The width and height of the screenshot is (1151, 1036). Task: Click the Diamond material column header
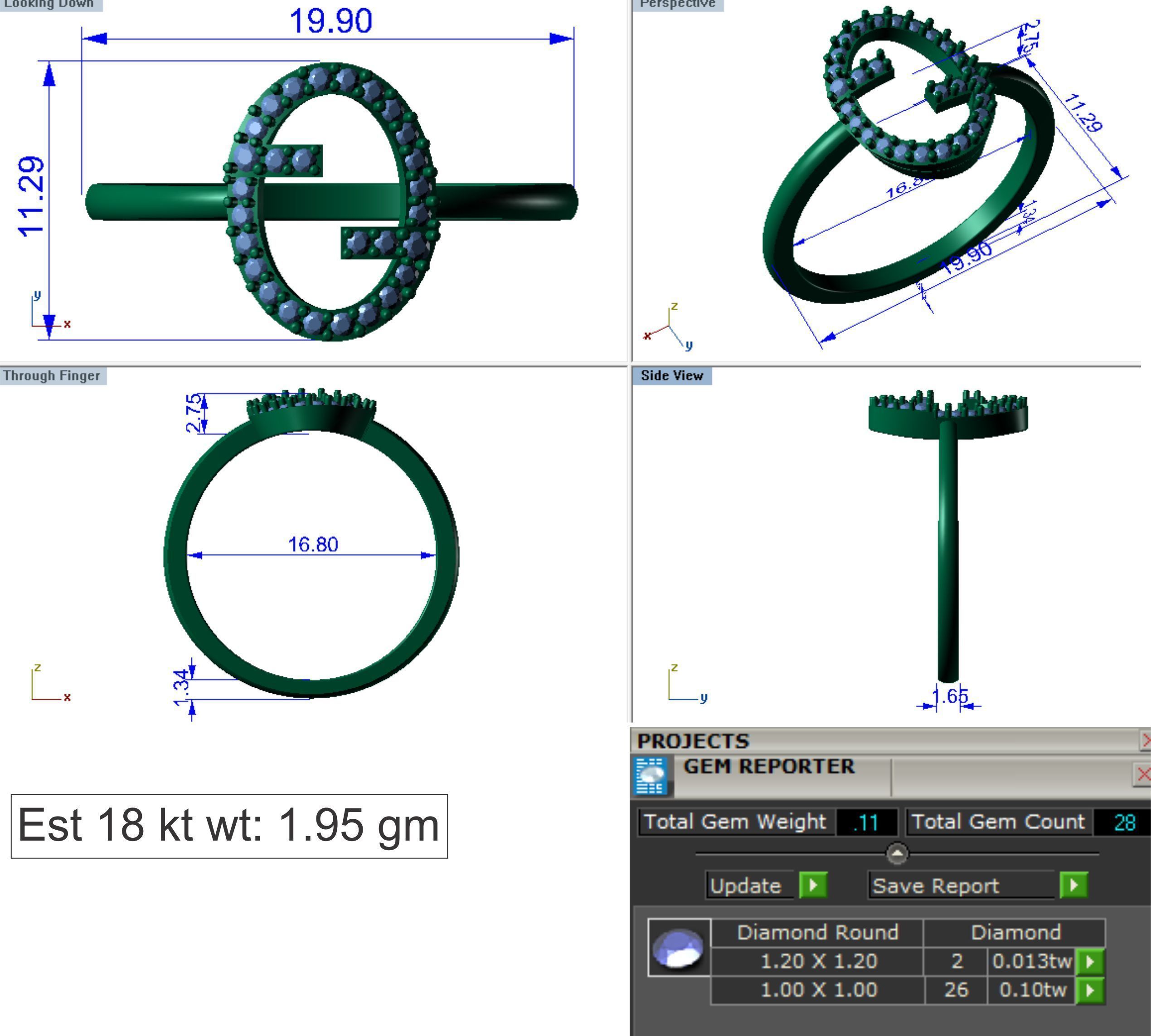click(1015, 932)
